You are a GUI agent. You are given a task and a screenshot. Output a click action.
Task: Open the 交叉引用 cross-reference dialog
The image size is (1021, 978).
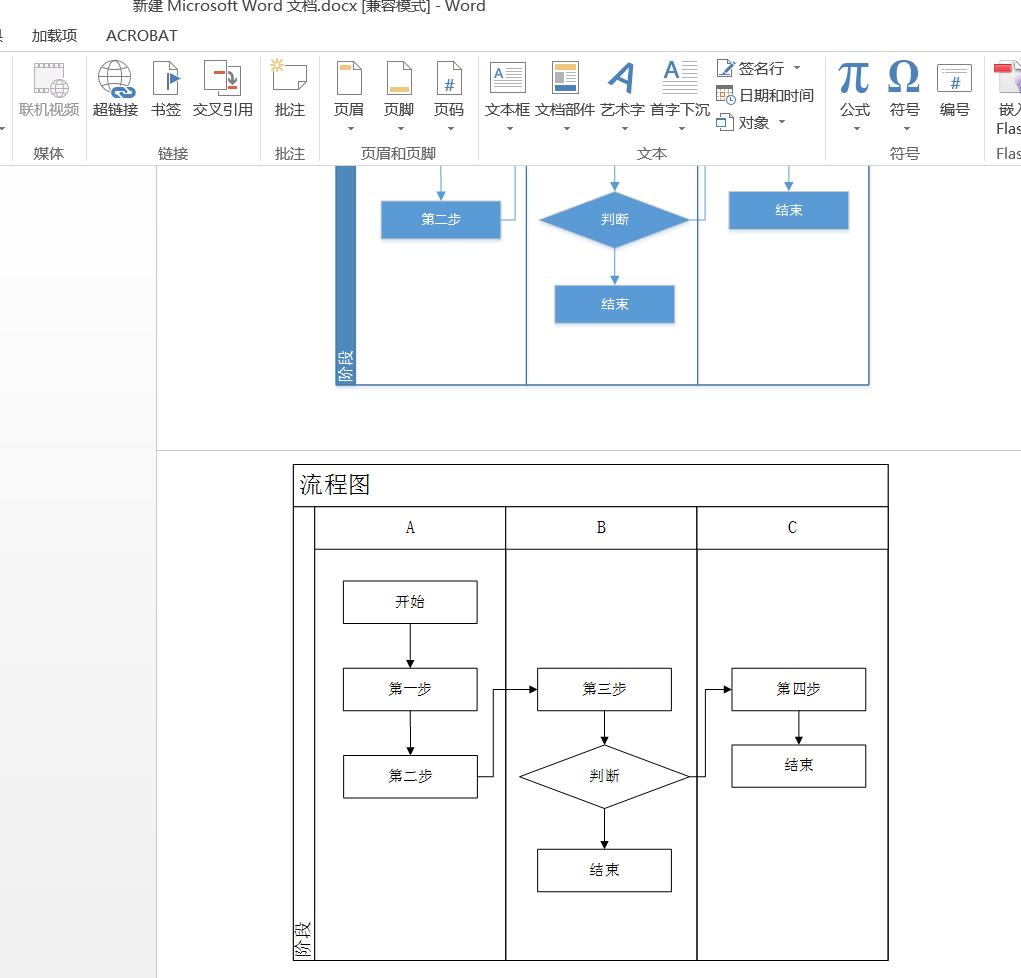pyautogui.click(x=222, y=90)
